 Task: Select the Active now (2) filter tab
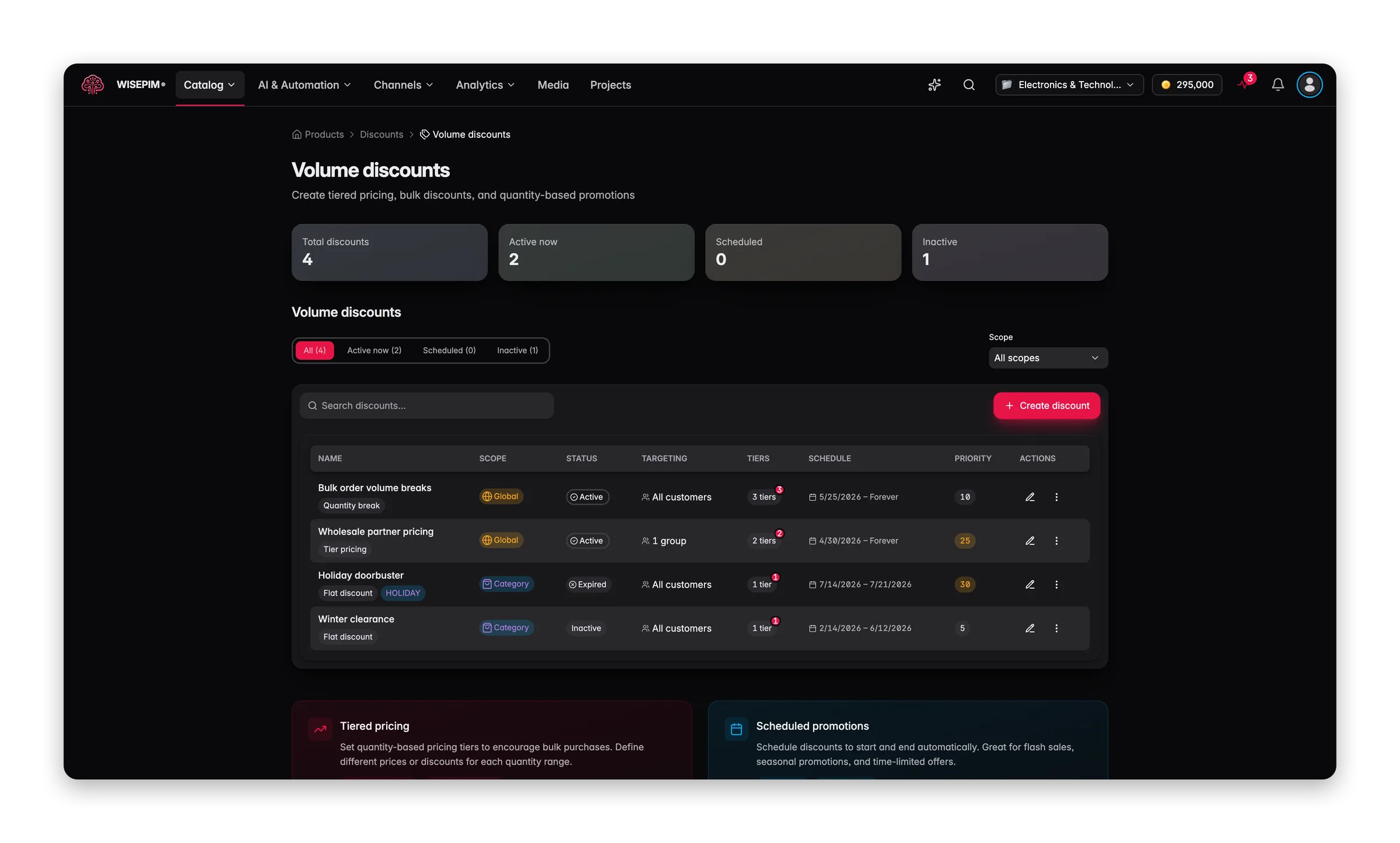click(x=374, y=351)
